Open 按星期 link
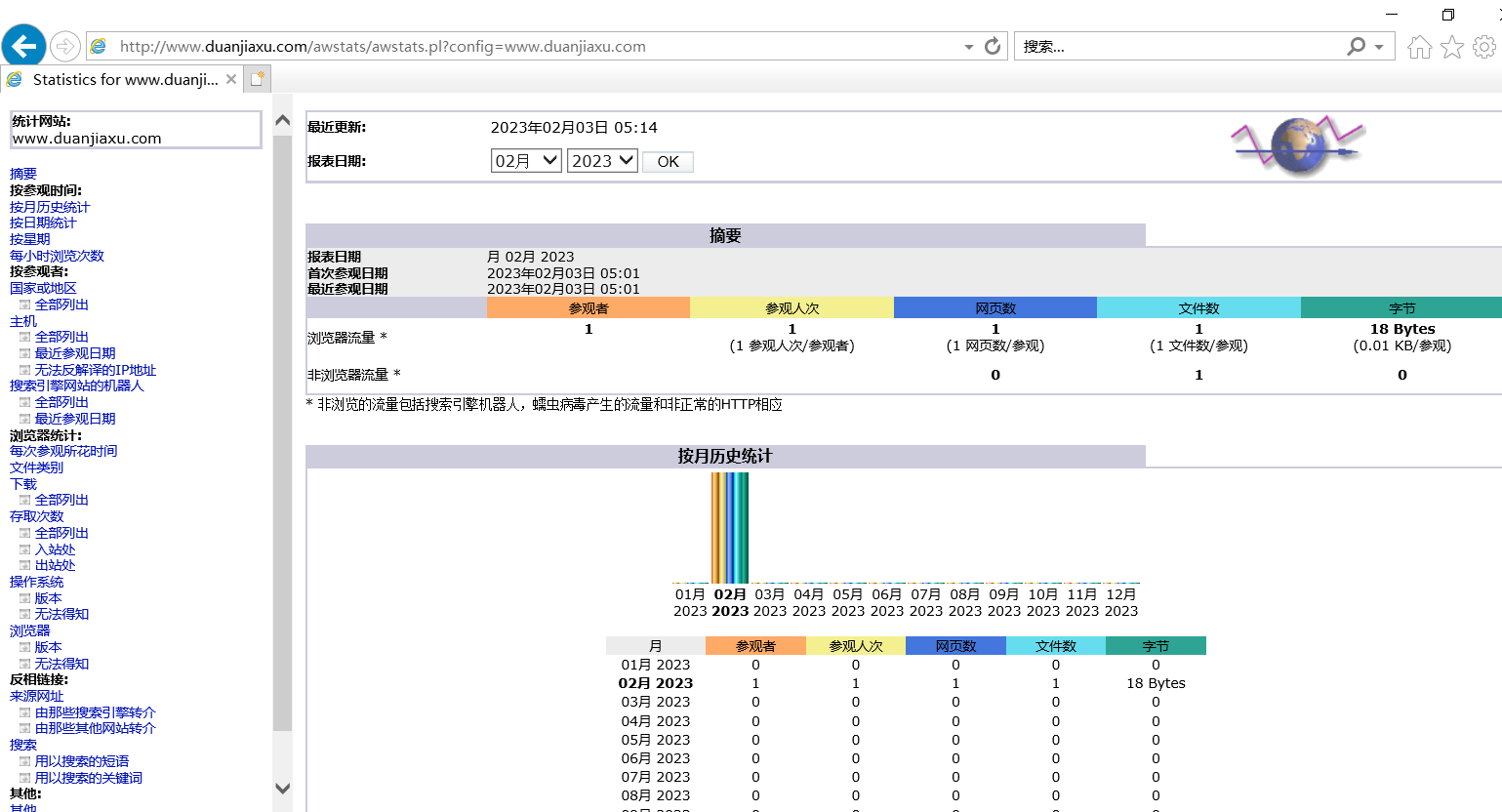Screen dimensions: 1502x812 (30, 239)
